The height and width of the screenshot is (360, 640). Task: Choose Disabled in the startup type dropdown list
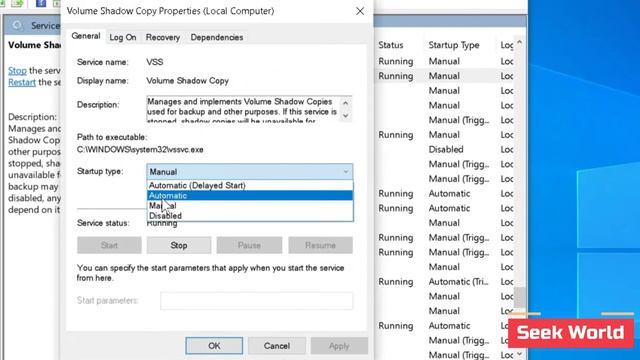(x=250, y=216)
